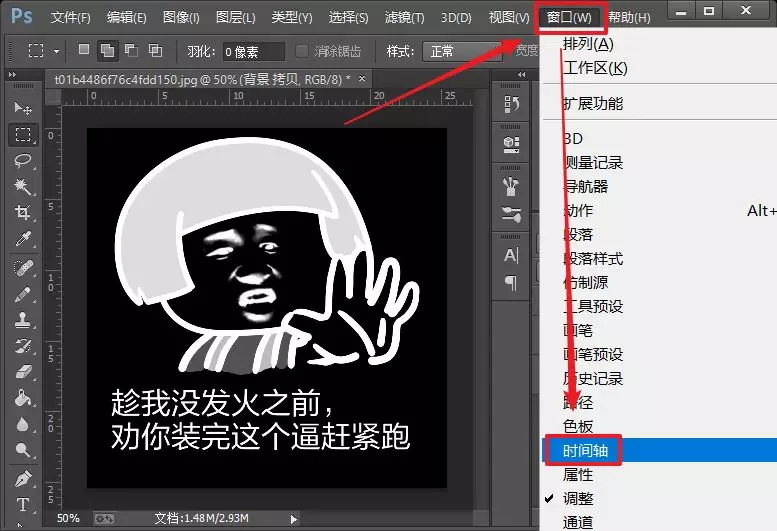The height and width of the screenshot is (531, 777).
Task: Select the Eraser tool
Action: pos(22,372)
